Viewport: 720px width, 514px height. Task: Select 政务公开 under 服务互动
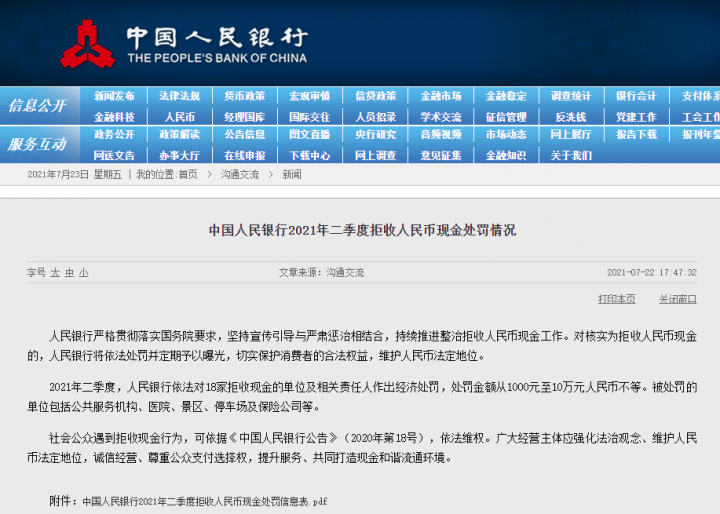click(x=114, y=135)
